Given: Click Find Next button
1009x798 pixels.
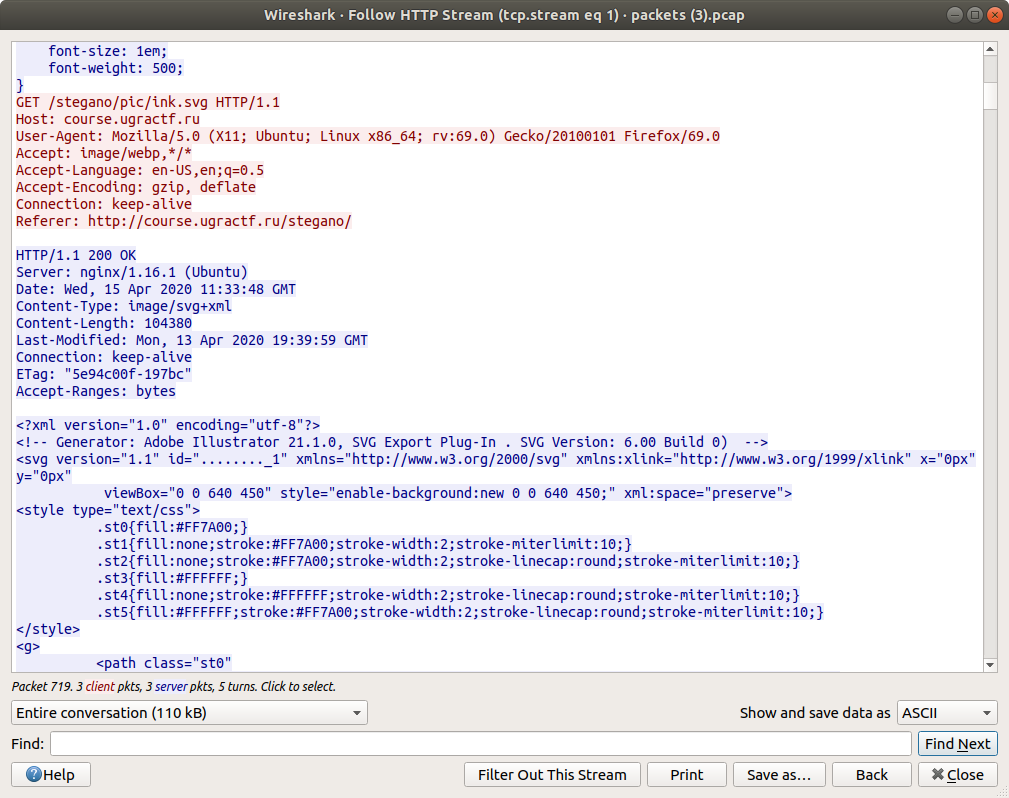Looking at the screenshot, I should [x=958, y=743].
